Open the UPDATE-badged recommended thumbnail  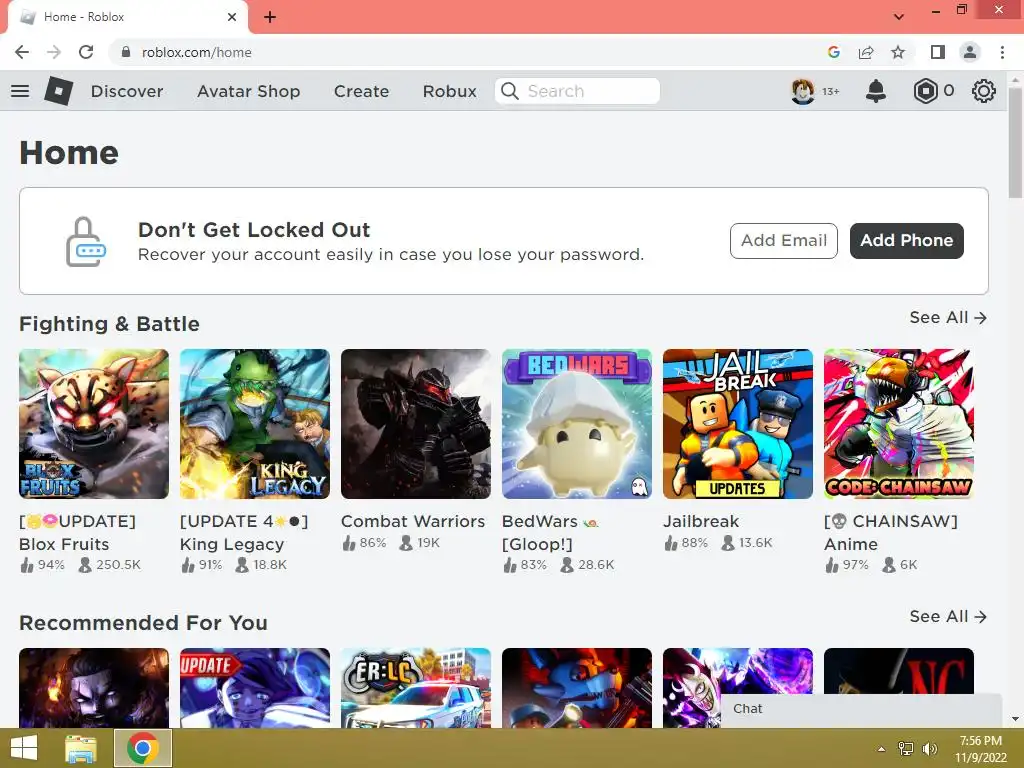(x=255, y=688)
